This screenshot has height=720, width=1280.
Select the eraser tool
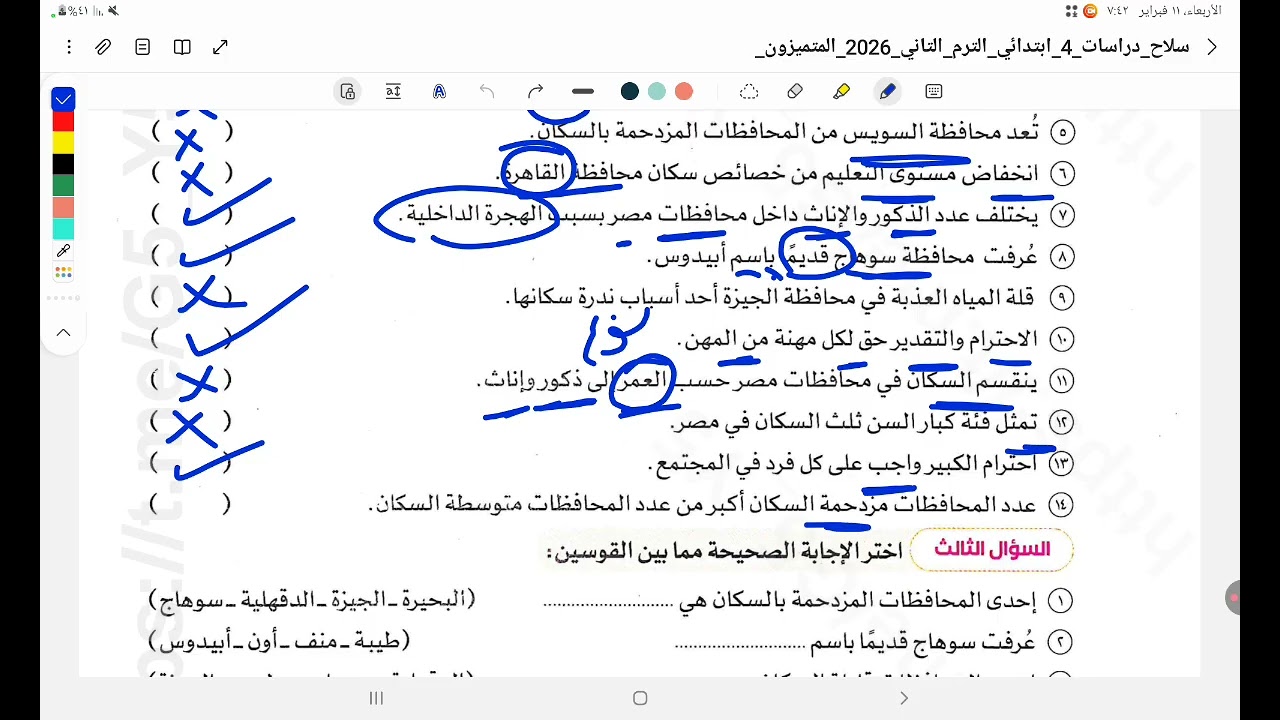click(x=795, y=92)
